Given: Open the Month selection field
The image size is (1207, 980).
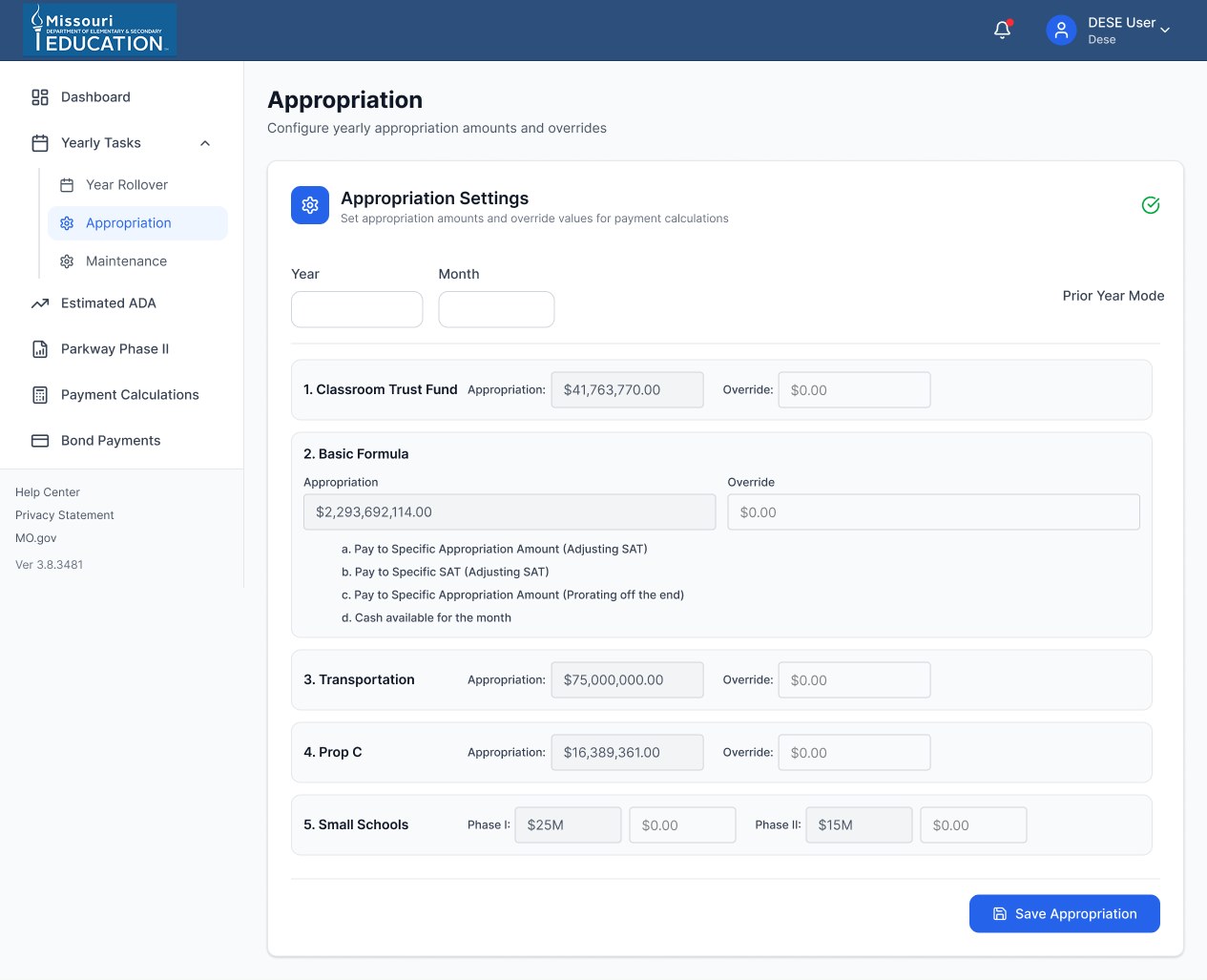Looking at the screenshot, I should pos(496,309).
